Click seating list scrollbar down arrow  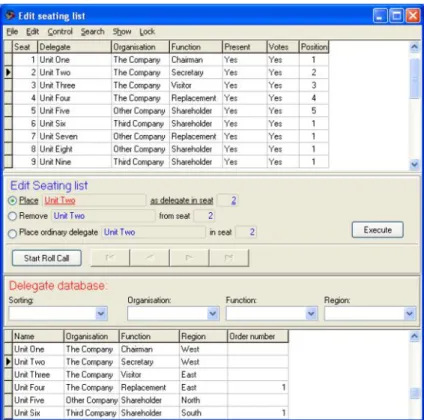(414, 164)
